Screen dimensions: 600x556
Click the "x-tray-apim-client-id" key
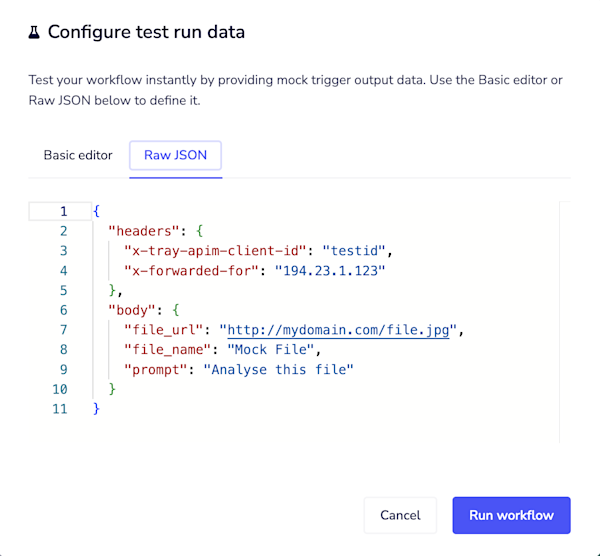tap(213, 251)
